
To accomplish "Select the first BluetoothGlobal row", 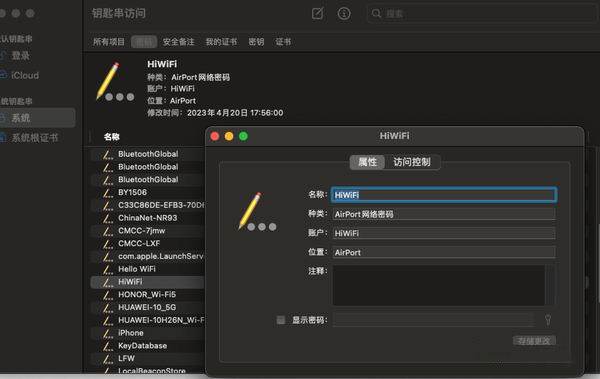I will click(x=148, y=154).
